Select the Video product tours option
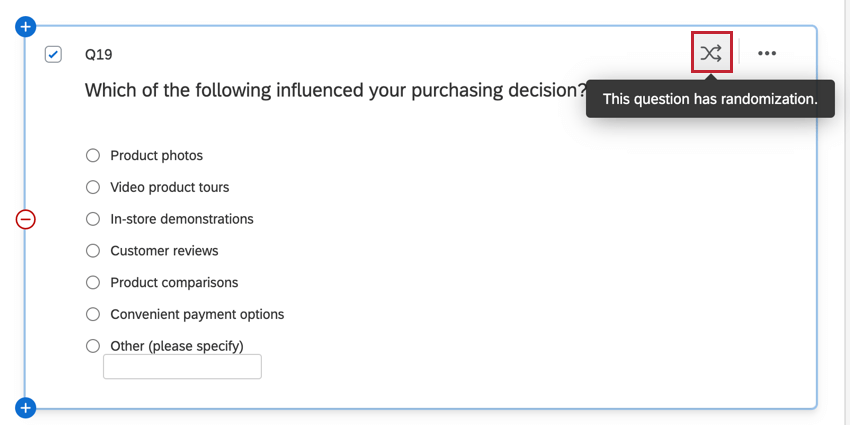The image size is (850, 425). [x=93, y=187]
